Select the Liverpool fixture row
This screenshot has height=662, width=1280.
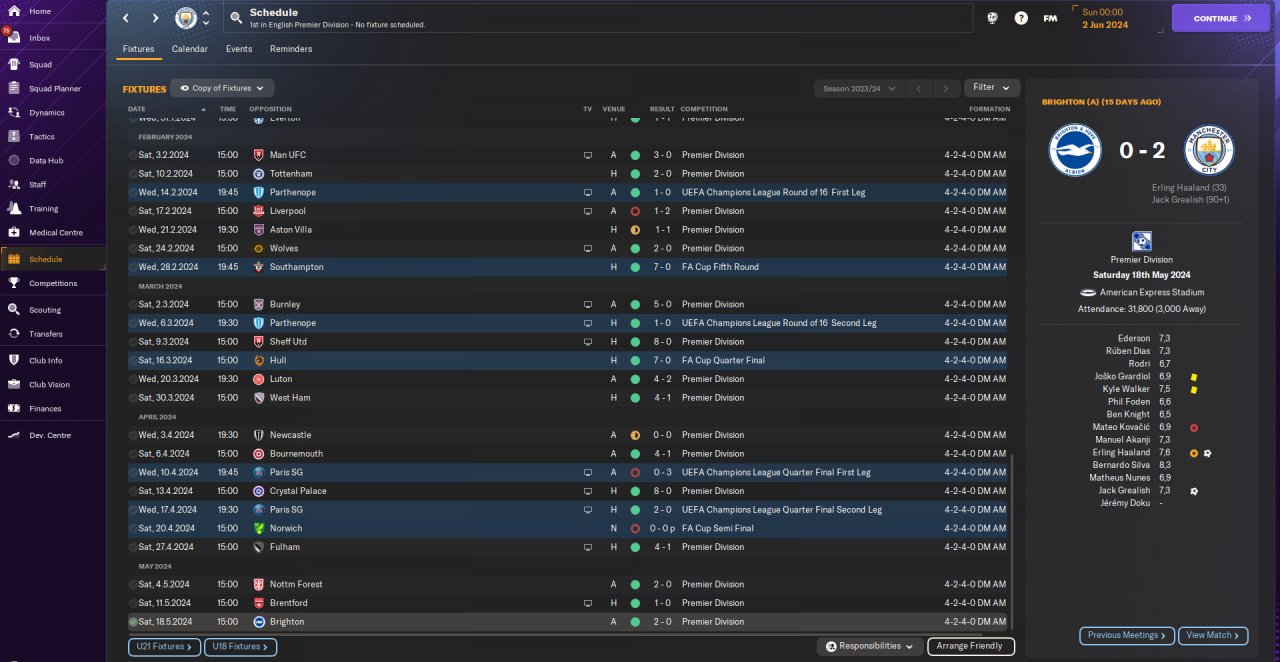pos(567,211)
